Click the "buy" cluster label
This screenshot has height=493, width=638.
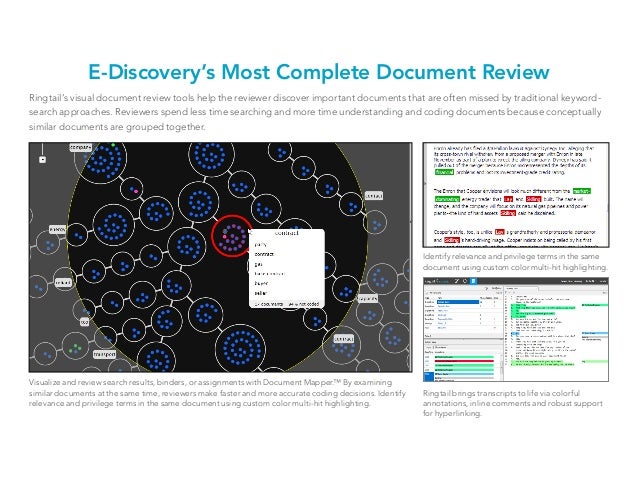click(x=84, y=322)
